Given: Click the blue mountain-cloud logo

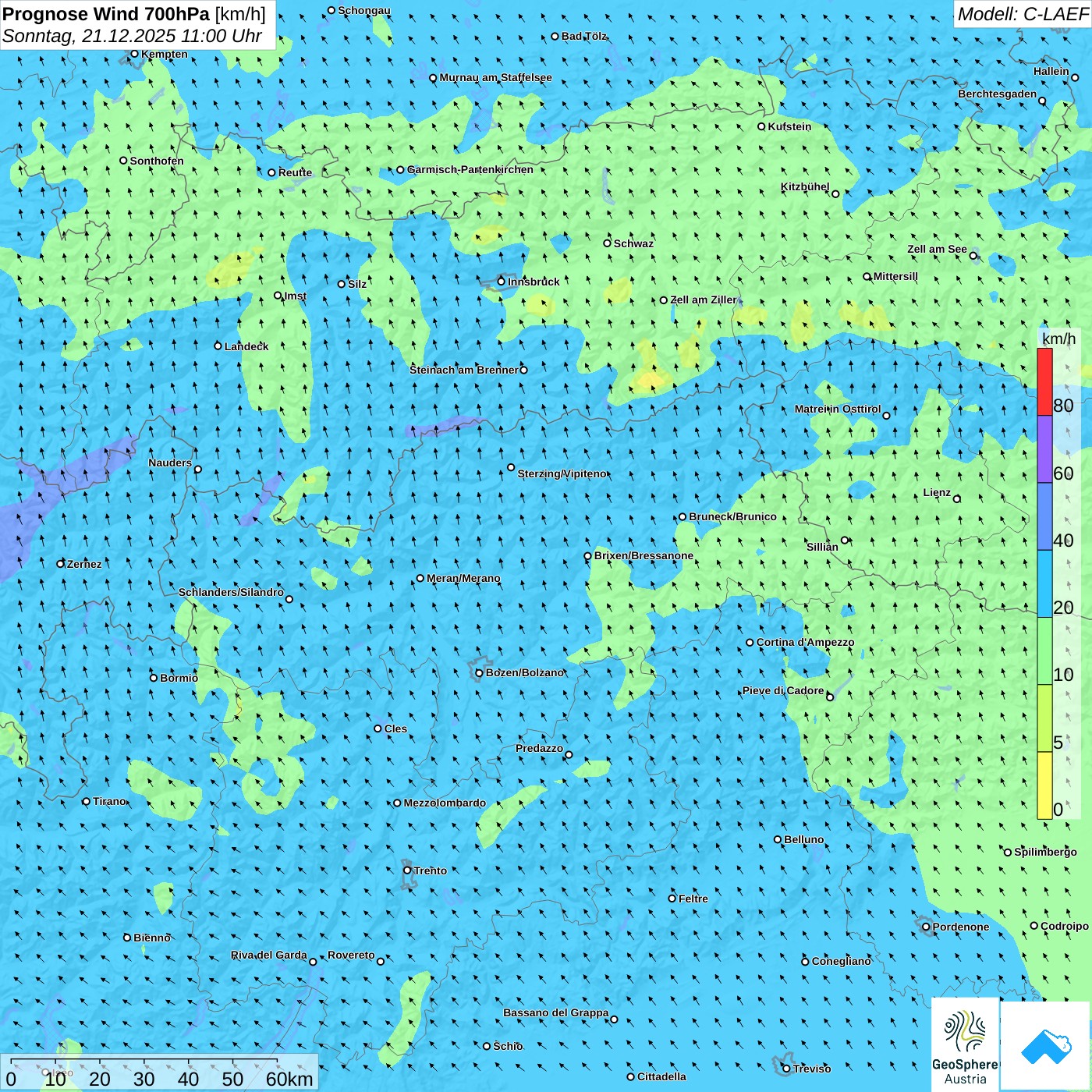Looking at the screenshot, I should 1045,1046.
